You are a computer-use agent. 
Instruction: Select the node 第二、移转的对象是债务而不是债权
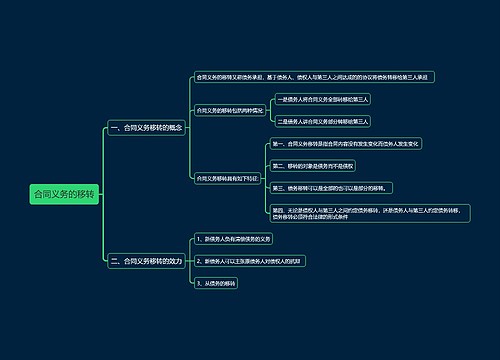click(313, 166)
